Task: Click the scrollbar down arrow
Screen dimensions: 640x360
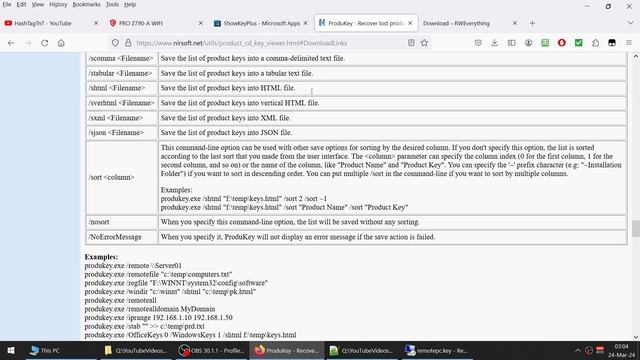Action: tap(636, 337)
